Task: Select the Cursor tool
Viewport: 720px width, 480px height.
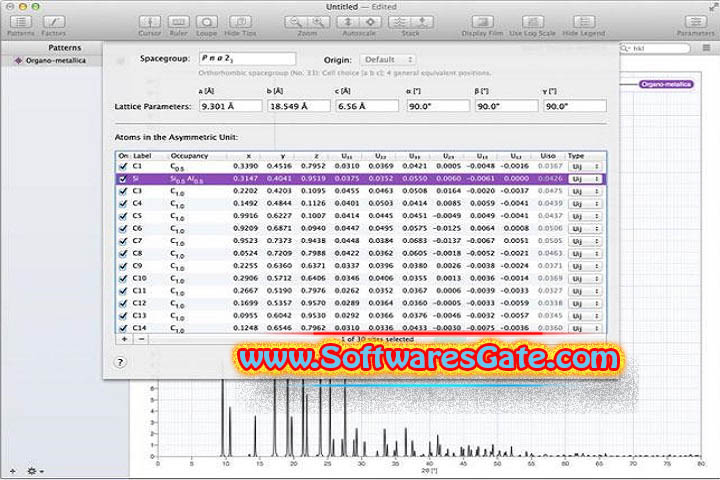Action: point(150,22)
